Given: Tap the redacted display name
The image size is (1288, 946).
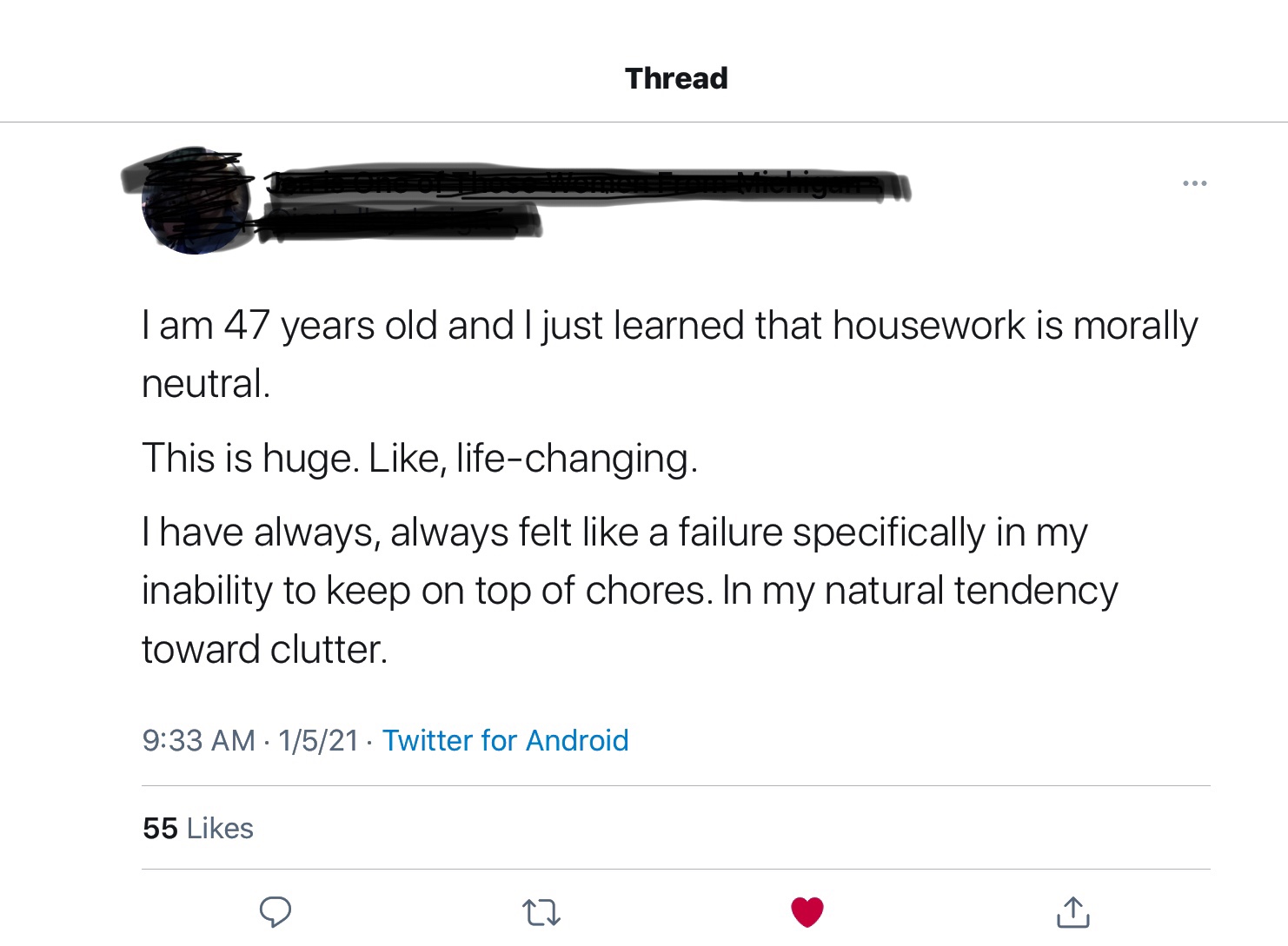Looking at the screenshot, I should point(582,185).
